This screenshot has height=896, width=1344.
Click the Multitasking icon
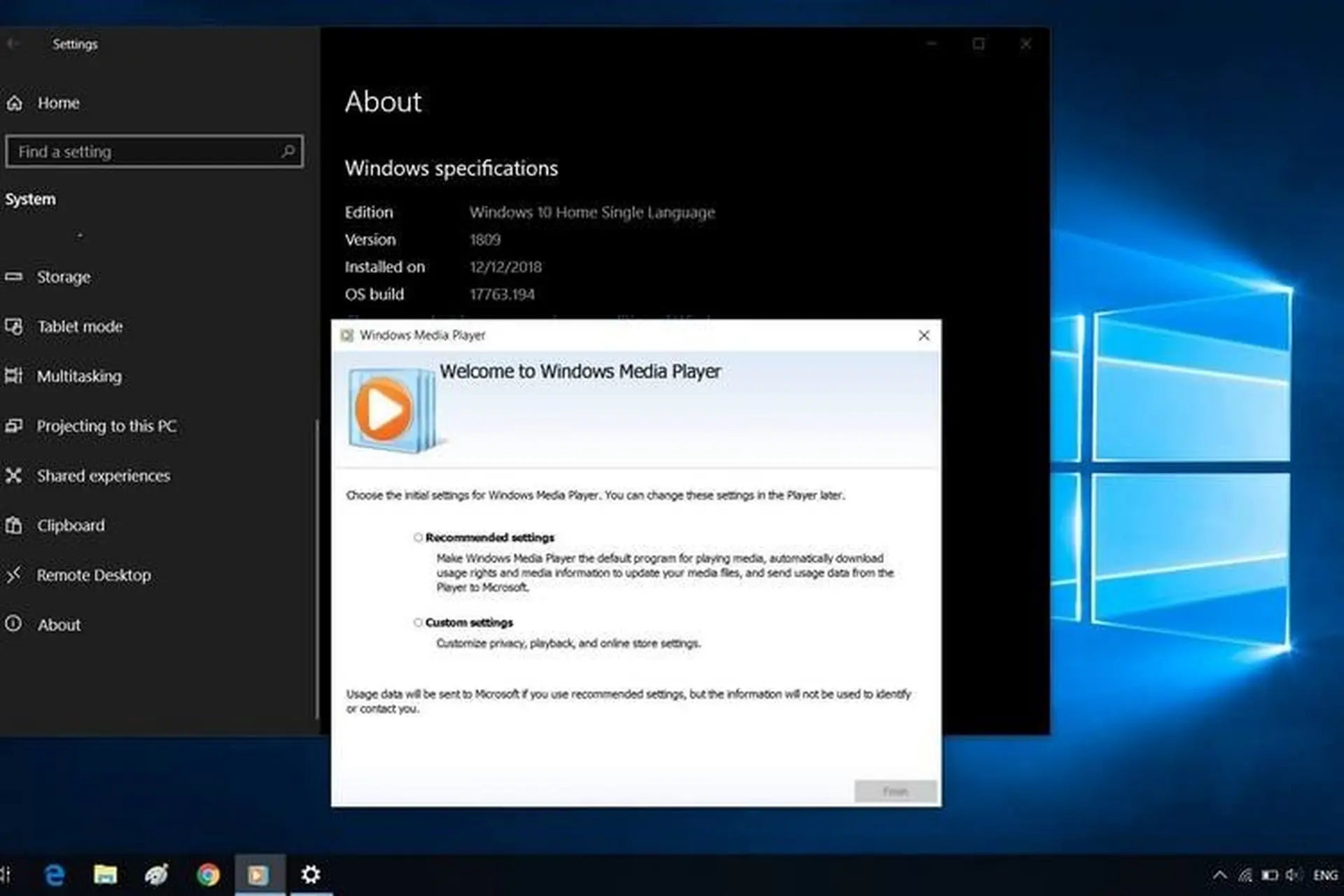(x=14, y=376)
